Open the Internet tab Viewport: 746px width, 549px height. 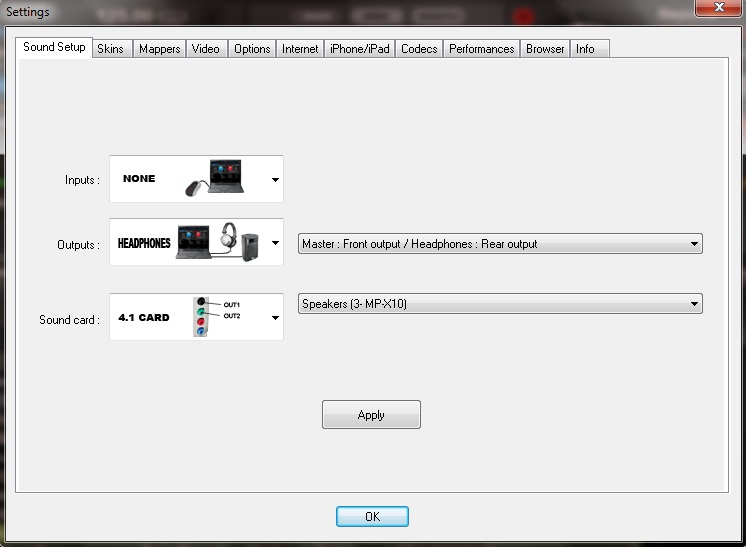point(300,49)
